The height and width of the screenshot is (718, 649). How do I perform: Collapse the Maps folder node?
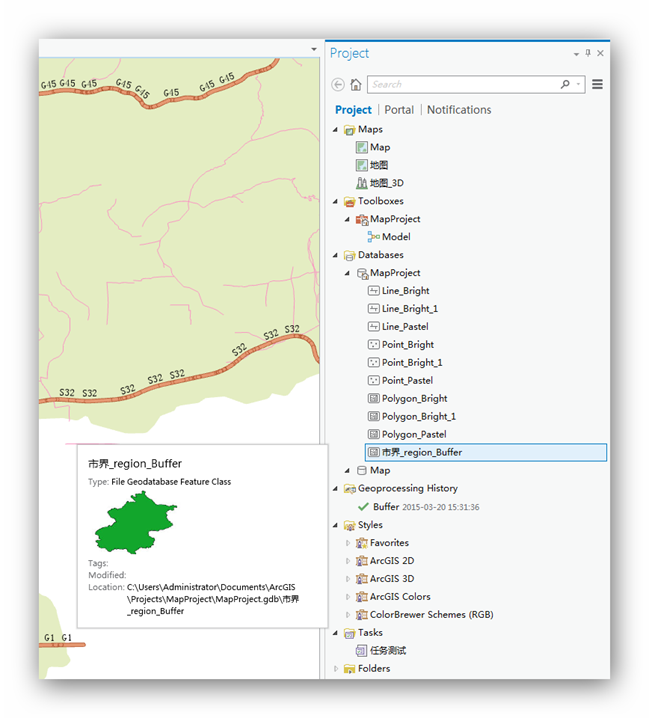pyautogui.click(x=336, y=130)
